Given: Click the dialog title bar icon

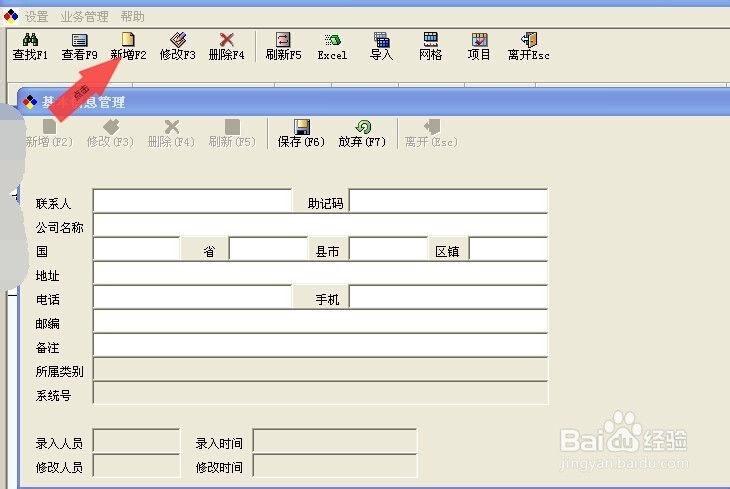Looking at the screenshot, I should pos(29,102).
